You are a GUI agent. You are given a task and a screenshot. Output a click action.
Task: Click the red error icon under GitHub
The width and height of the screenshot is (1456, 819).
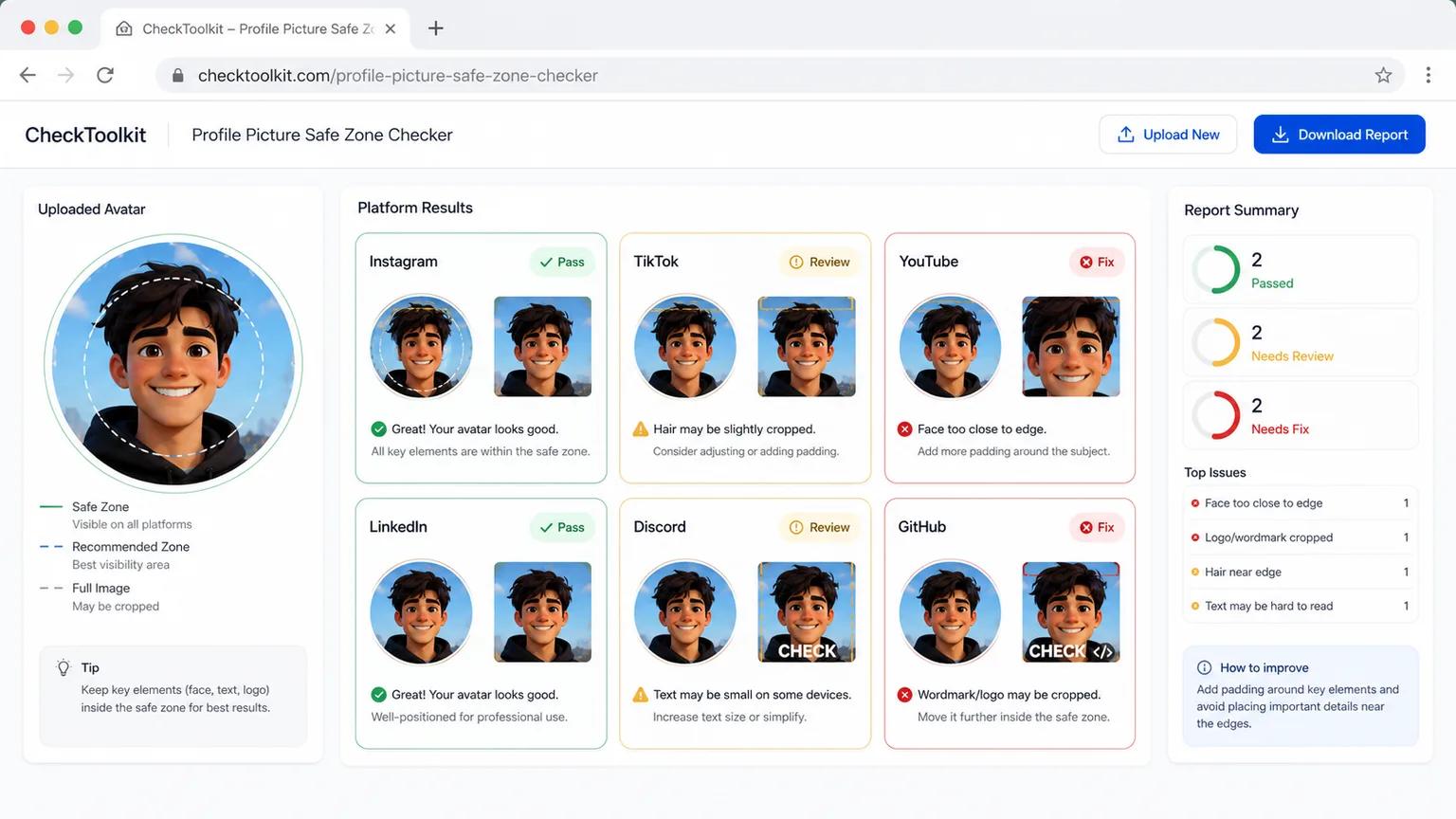[905, 694]
